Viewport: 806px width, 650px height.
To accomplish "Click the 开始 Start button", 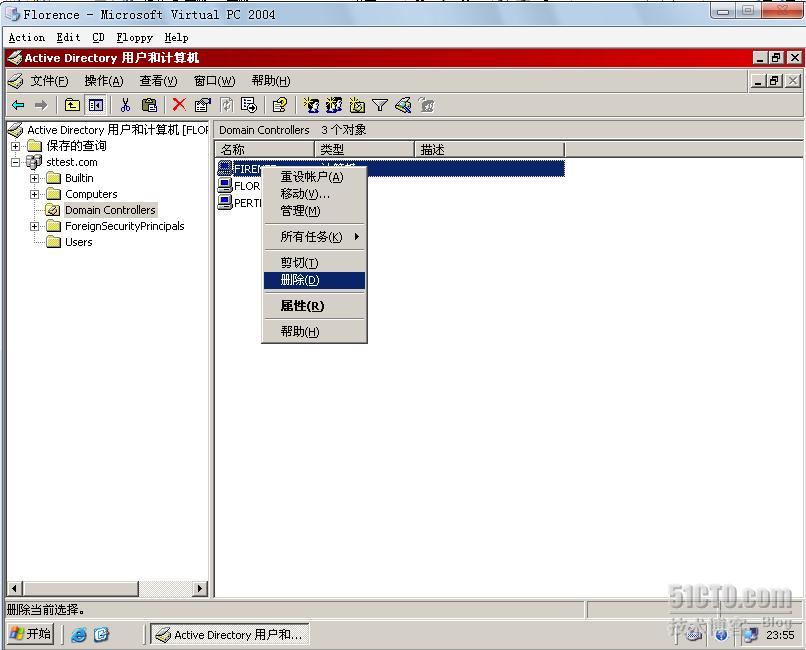I will click(x=31, y=634).
